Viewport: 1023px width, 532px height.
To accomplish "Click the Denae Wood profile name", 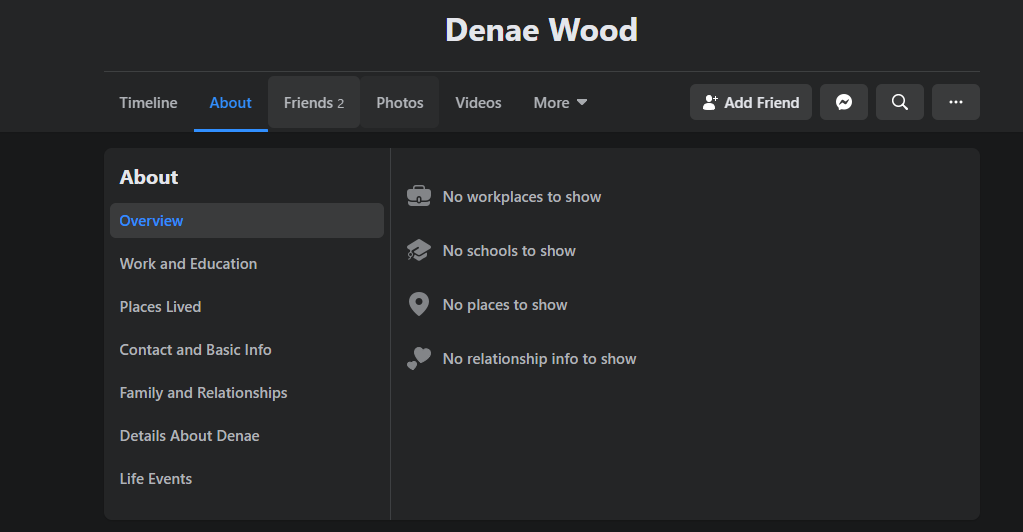I will click(x=542, y=30).
